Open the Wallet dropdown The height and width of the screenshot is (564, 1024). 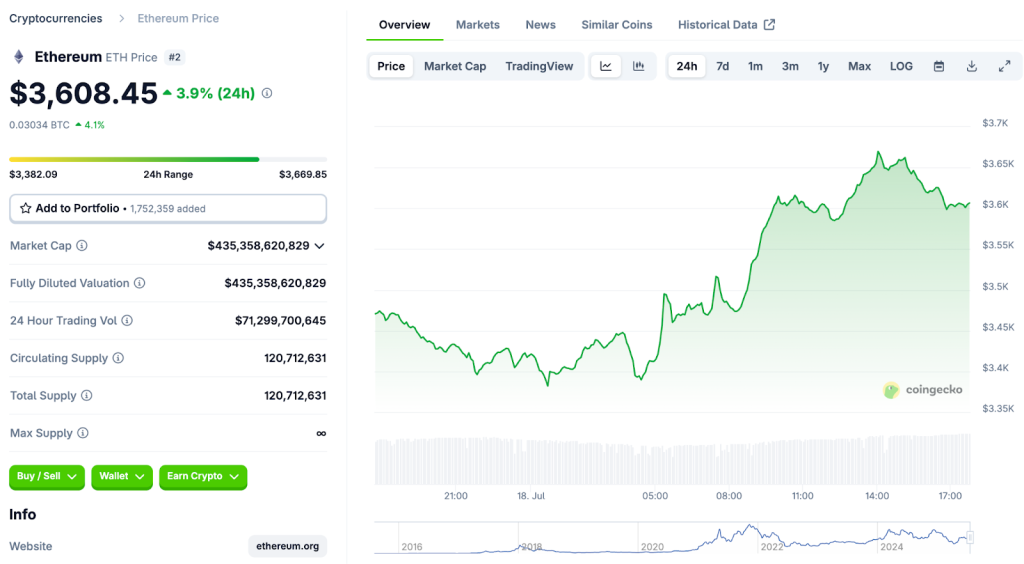pyautogui.click(x=122, y=477)
